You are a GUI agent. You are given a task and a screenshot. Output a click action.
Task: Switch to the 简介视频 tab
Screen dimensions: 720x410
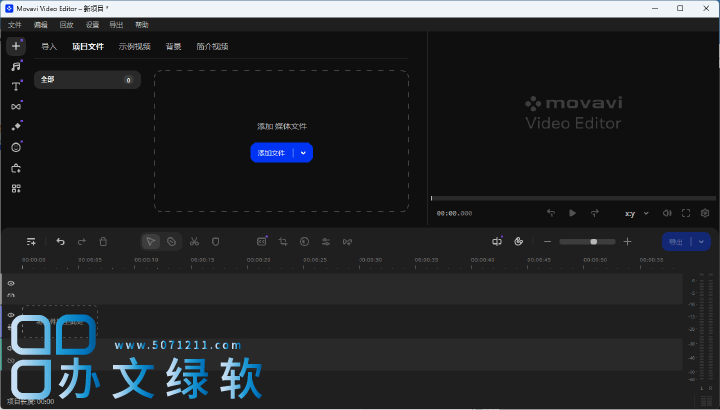click(x=212, y=46)
